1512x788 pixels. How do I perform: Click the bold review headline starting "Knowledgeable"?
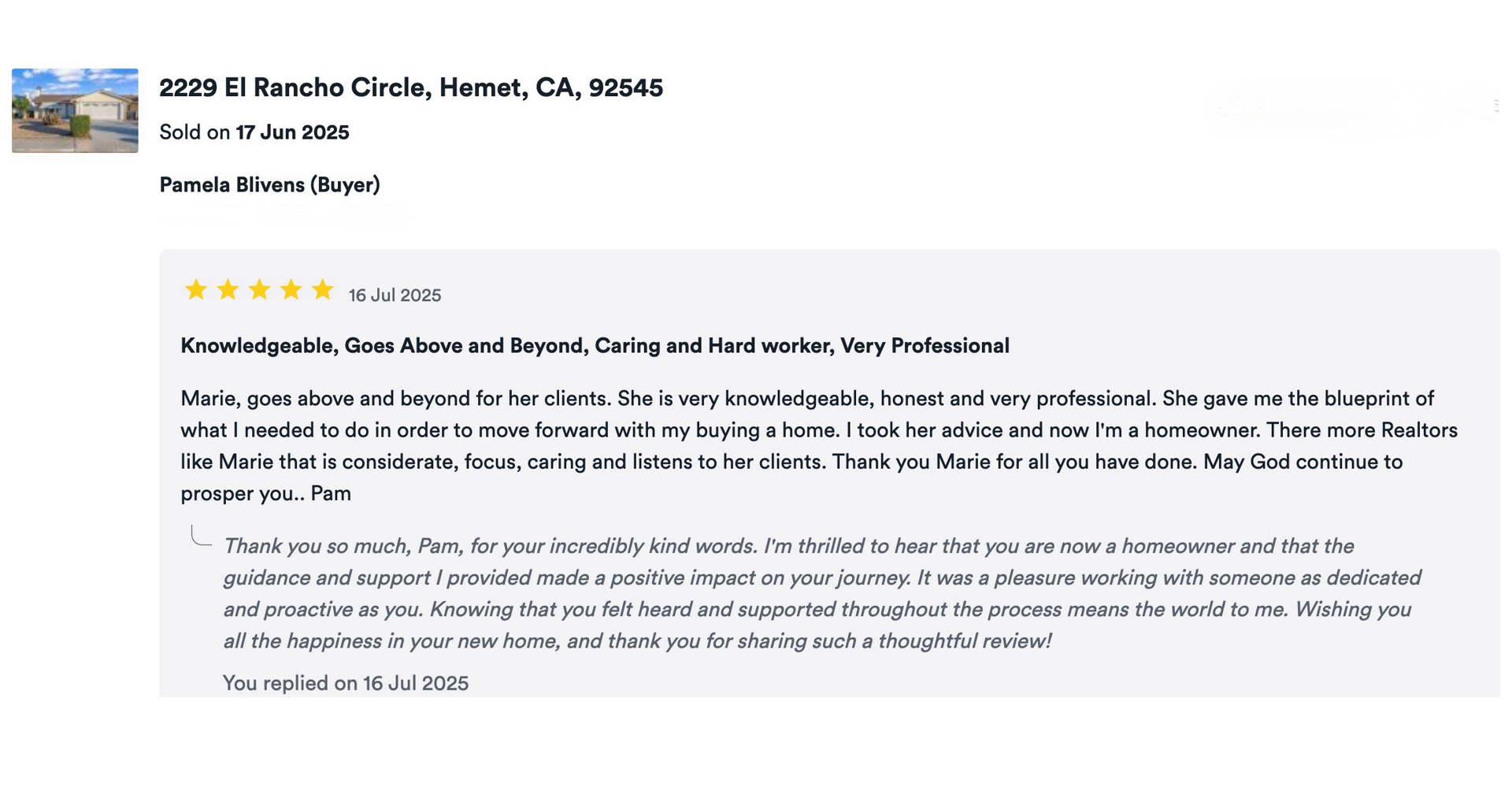click(595, 346)
